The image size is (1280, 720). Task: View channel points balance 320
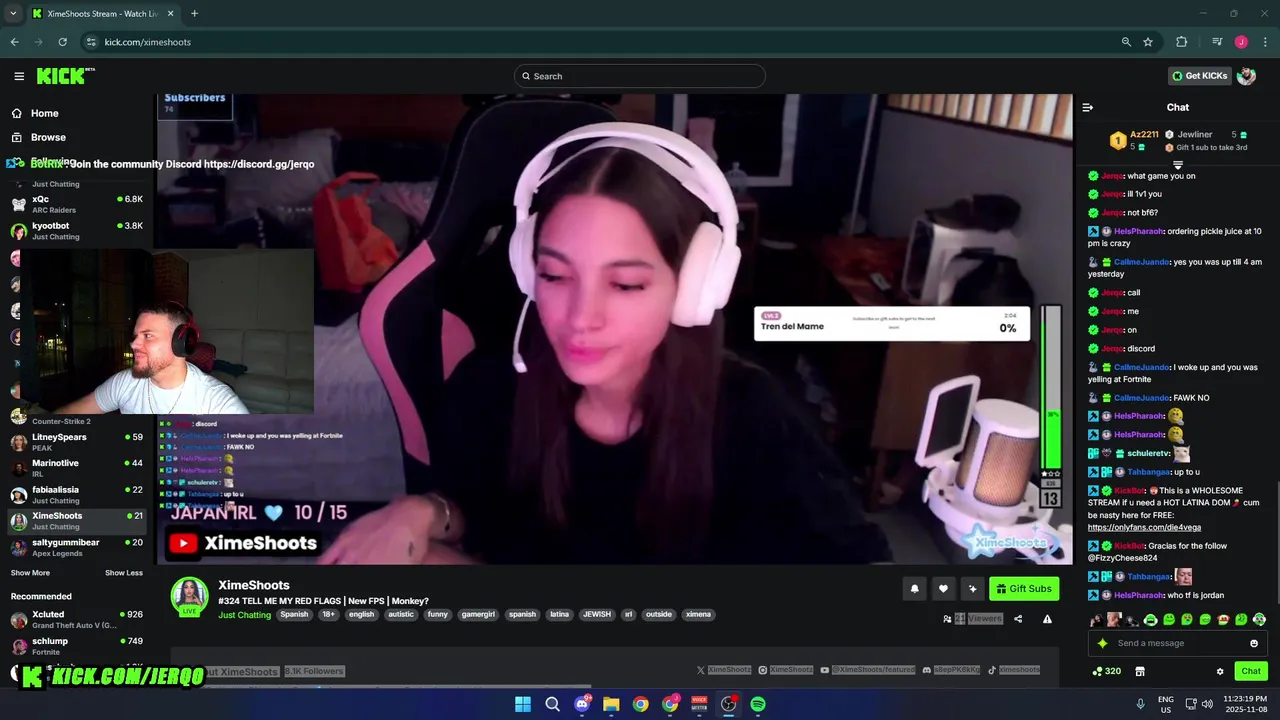click(x=1107, y=671)
